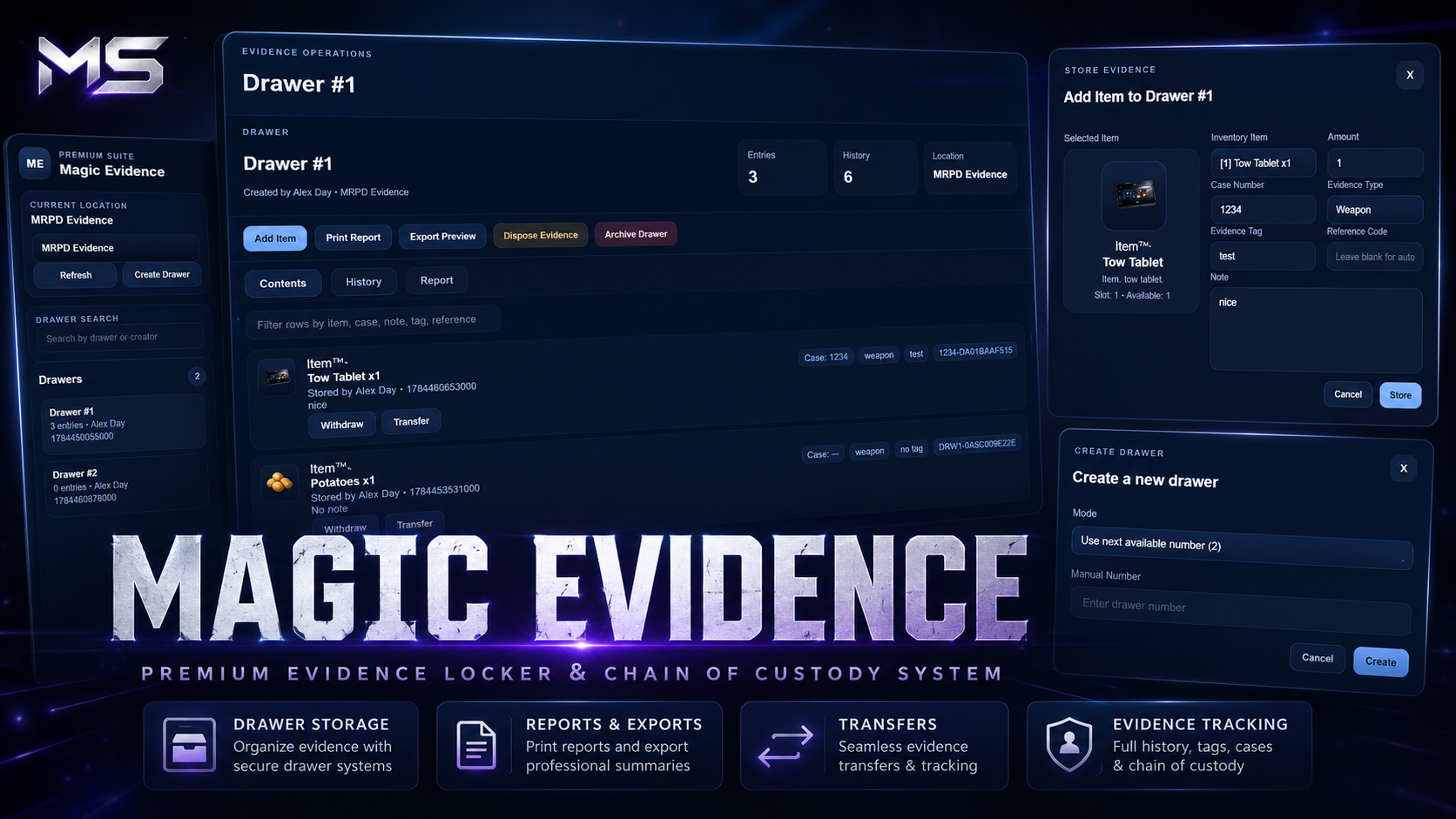Withdraw the Potatoes item
The image size is (1456, 819).
[345, 527]
